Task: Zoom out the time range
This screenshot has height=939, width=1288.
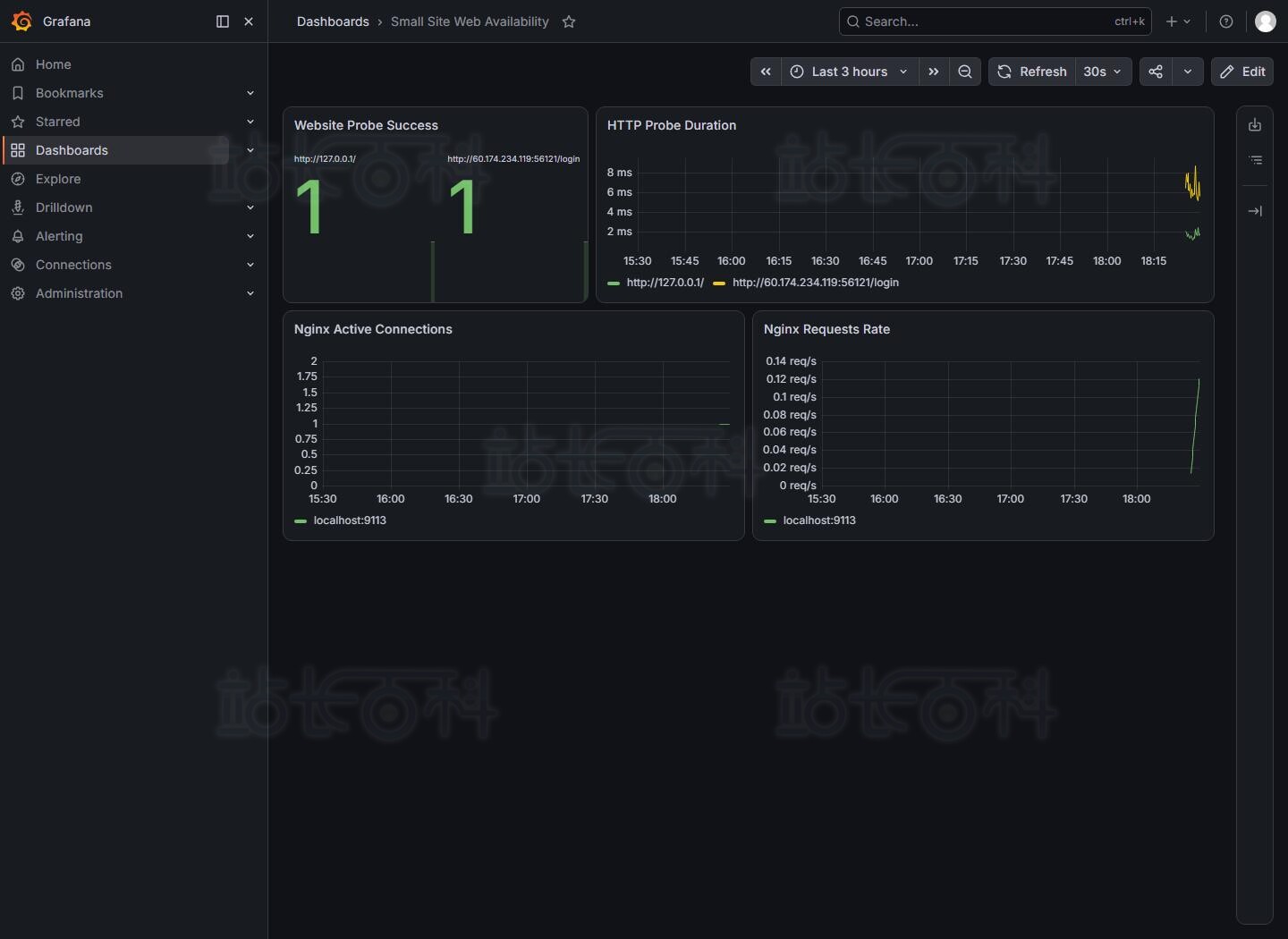Action: click(965, 72)
